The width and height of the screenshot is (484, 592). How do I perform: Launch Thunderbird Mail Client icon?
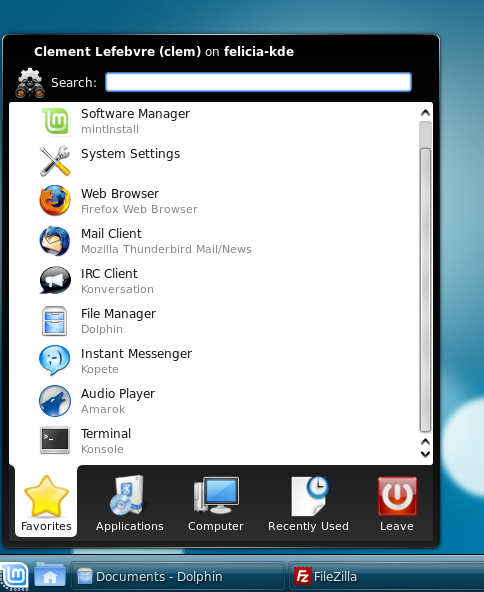pyautogui.click(x=55, y=240)
